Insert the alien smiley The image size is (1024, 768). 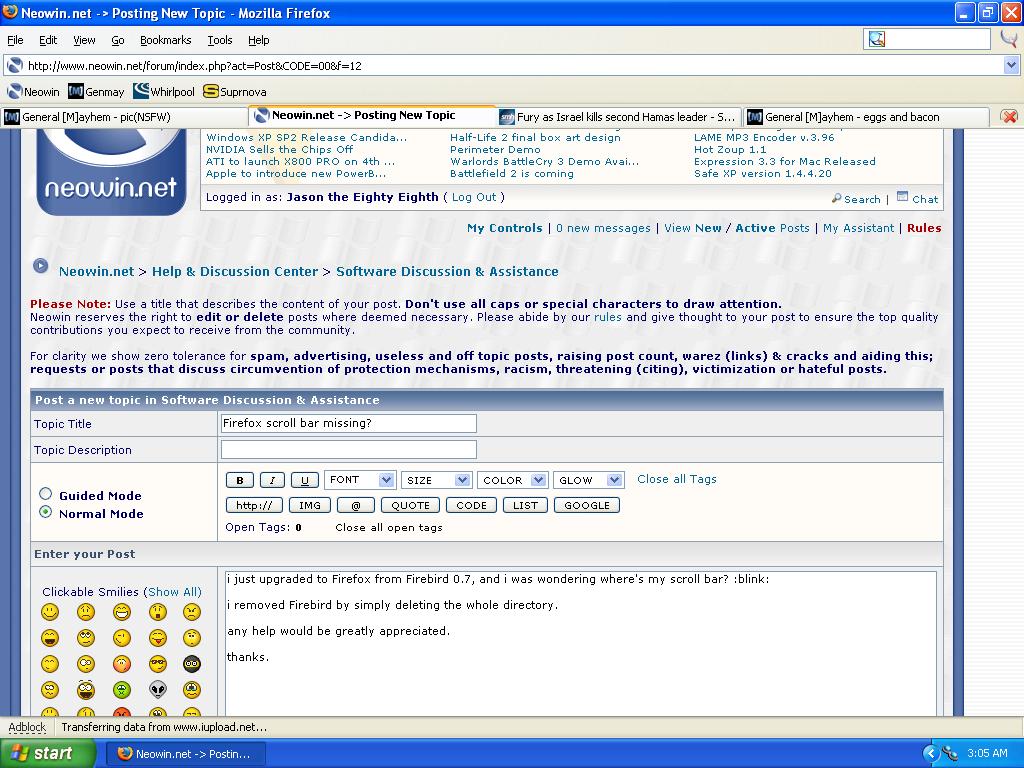(x=157, y=689)
